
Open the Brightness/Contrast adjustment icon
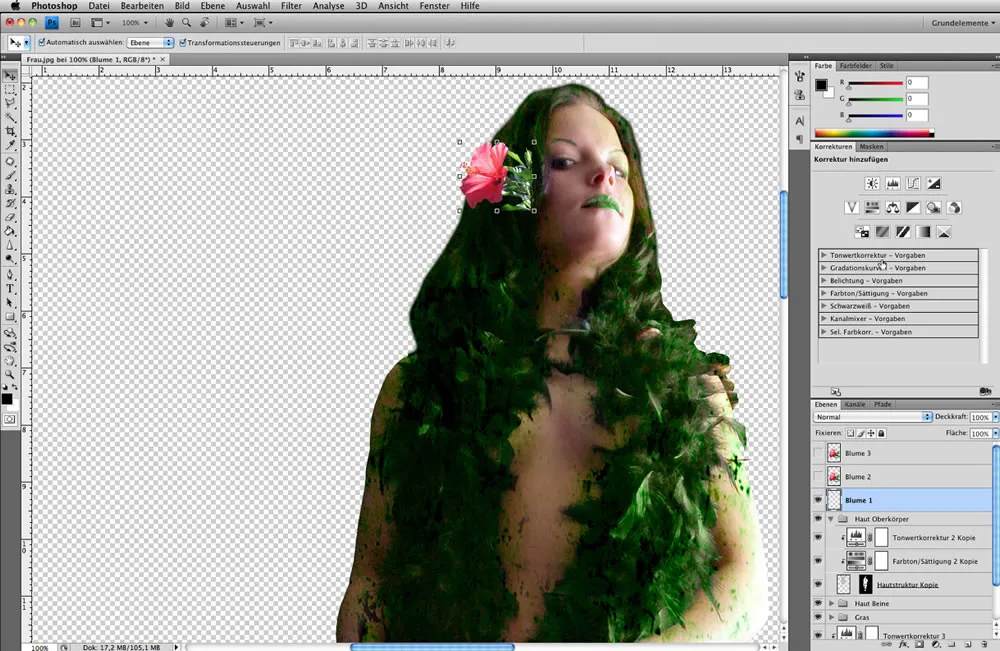[872, 183]
